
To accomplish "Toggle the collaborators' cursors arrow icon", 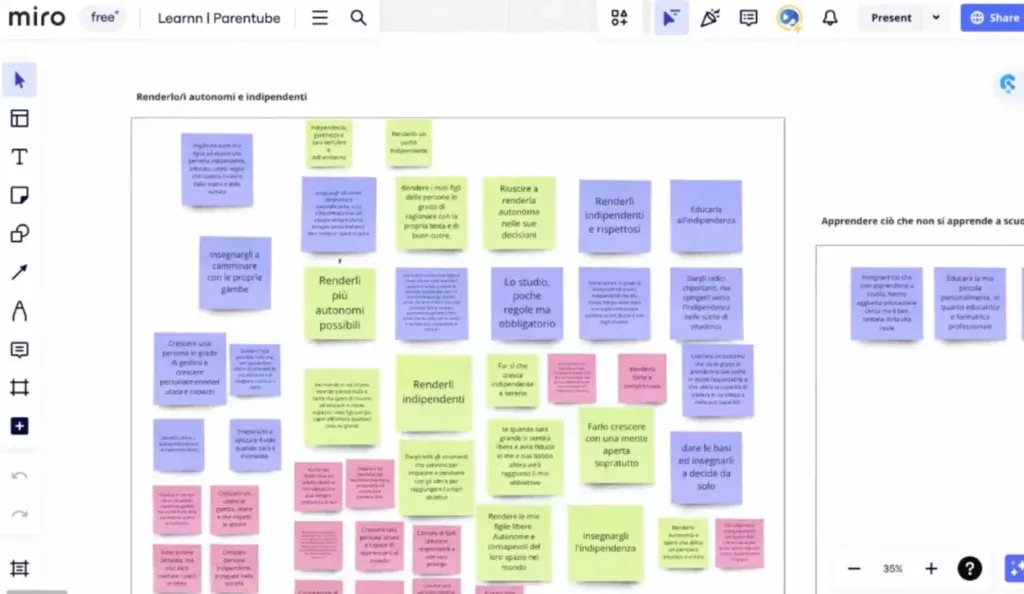I will tap(671, 18).
